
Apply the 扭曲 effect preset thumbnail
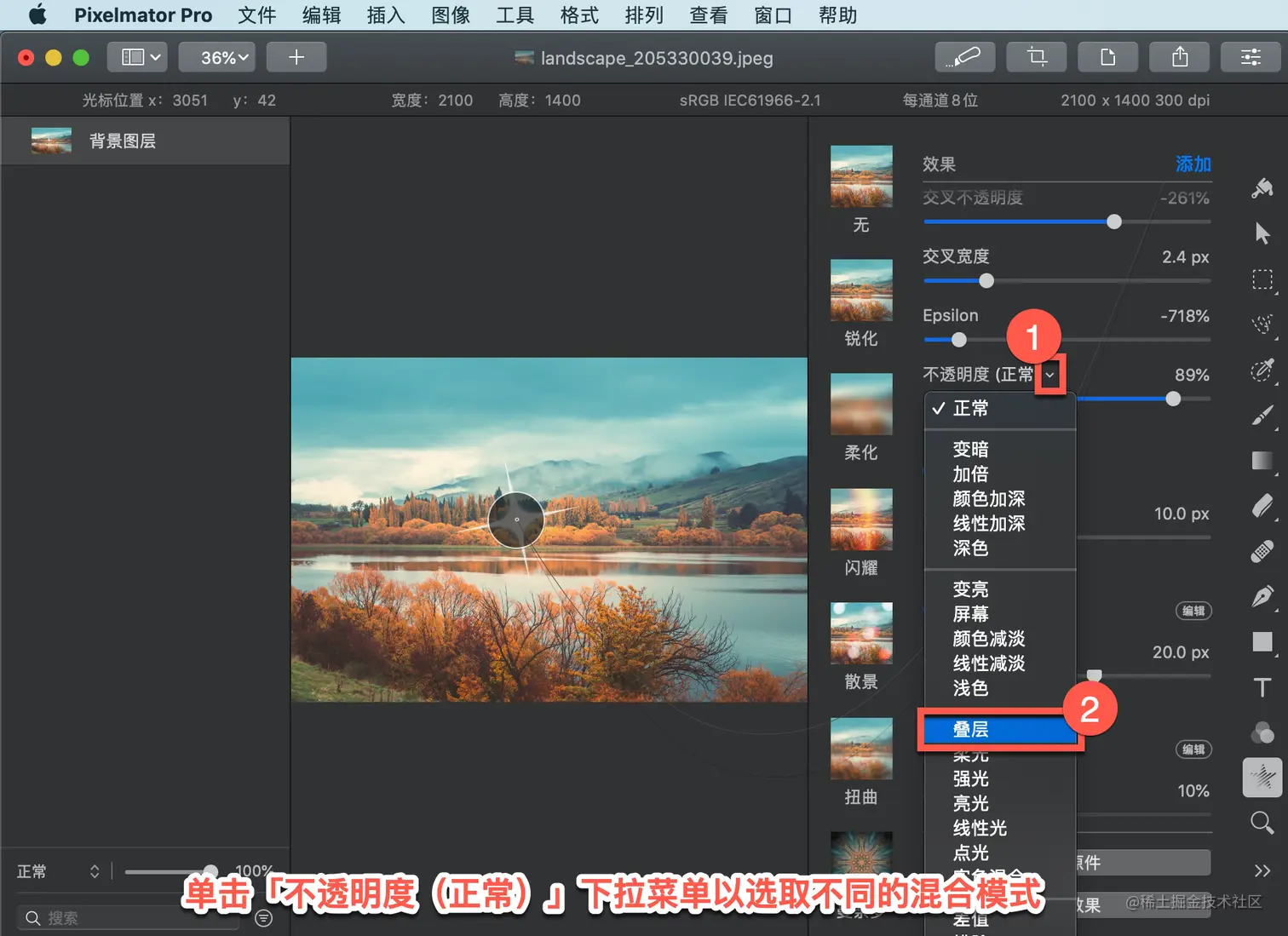(861, 749)
